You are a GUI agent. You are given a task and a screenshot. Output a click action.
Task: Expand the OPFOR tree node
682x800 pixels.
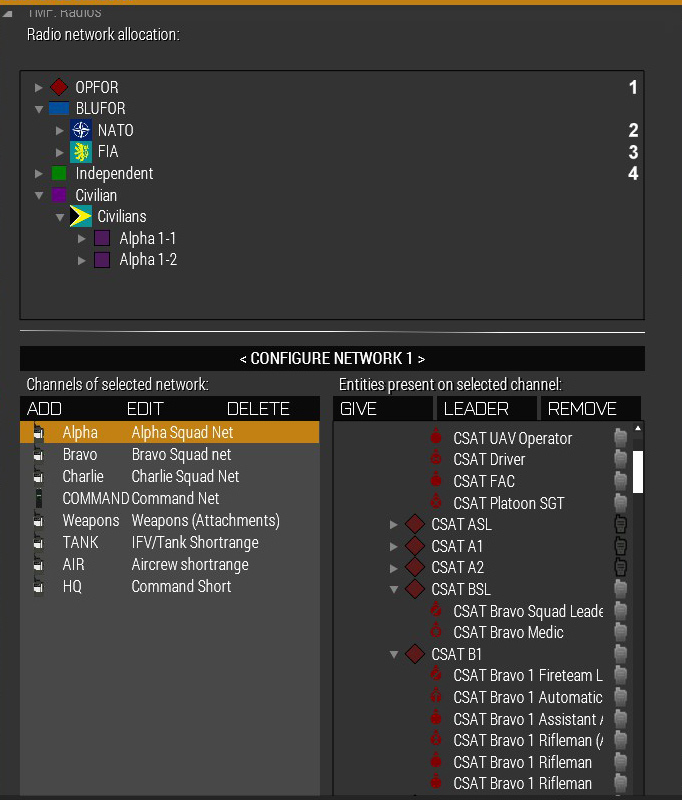coord(39,88)
